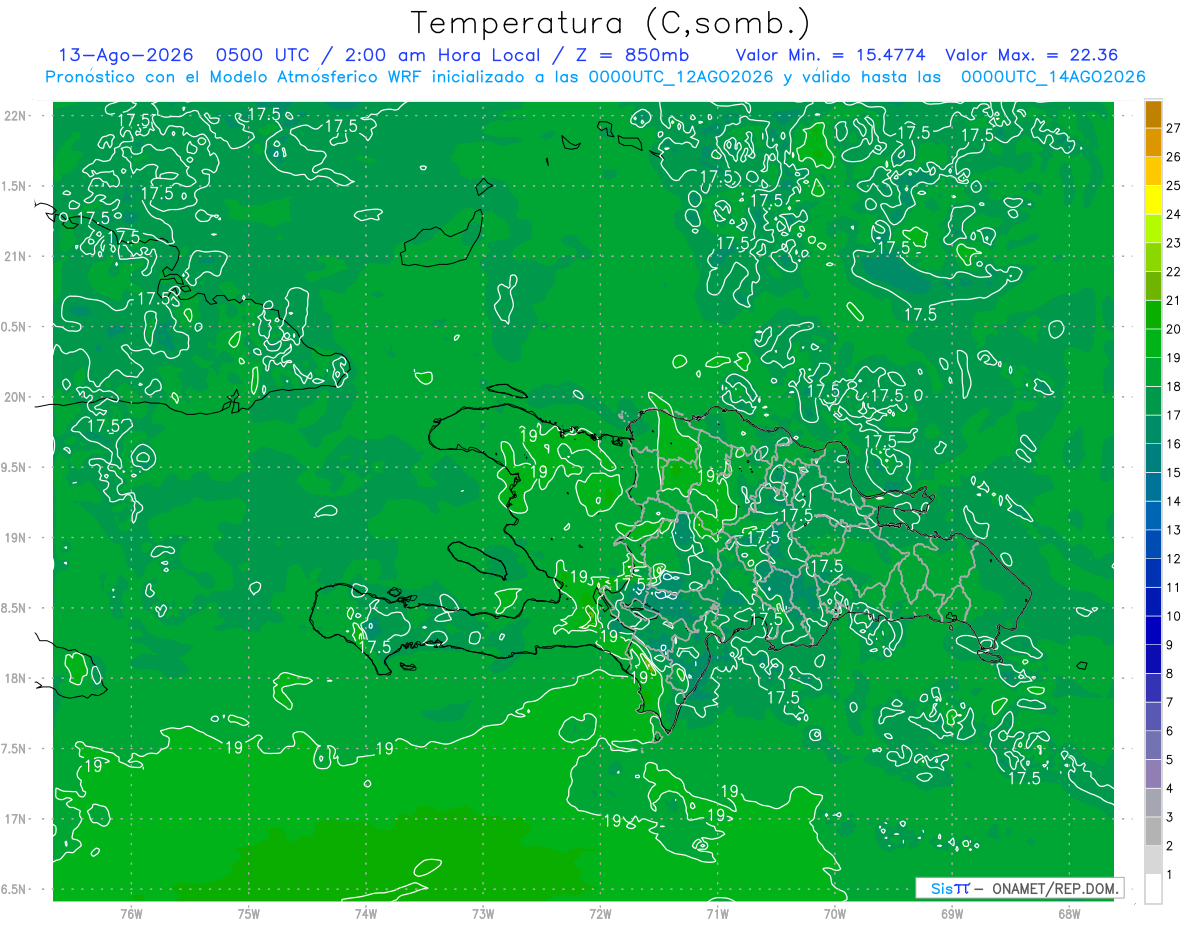
Task: Pick the orange legend swatch above 27
Action: (x=1153, y=114)
